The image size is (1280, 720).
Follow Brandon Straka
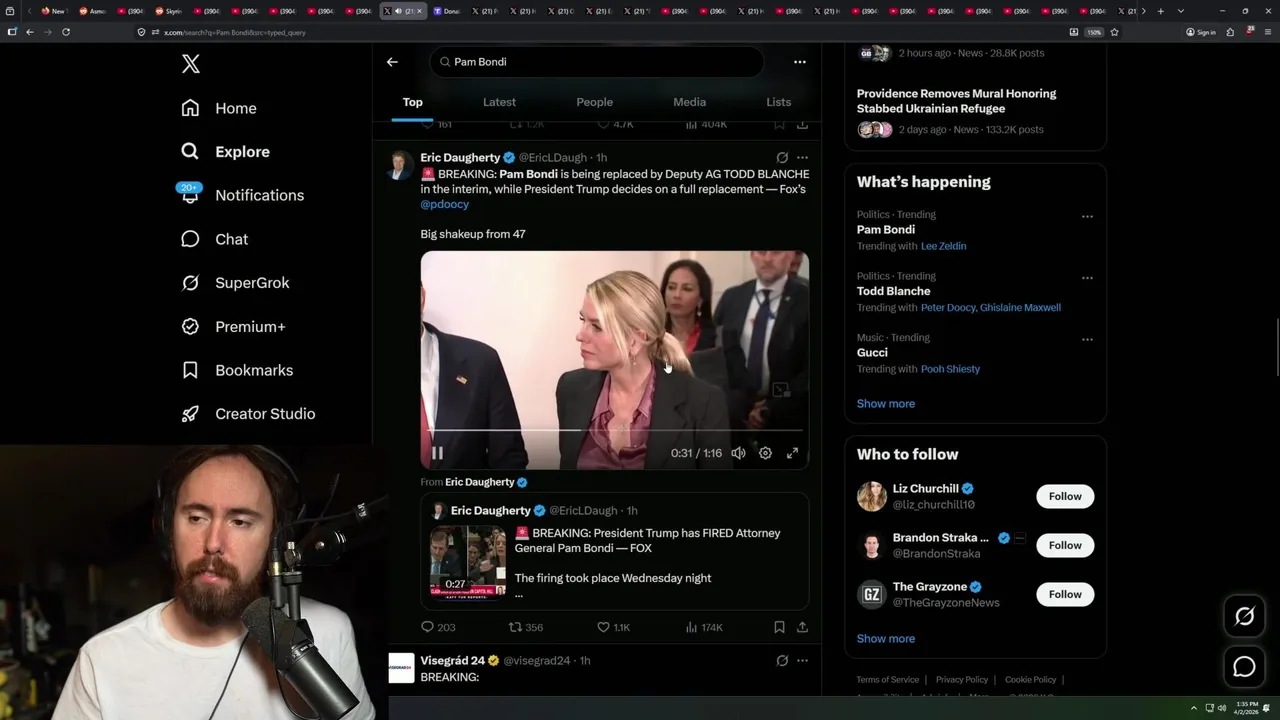pos(1065,546)
